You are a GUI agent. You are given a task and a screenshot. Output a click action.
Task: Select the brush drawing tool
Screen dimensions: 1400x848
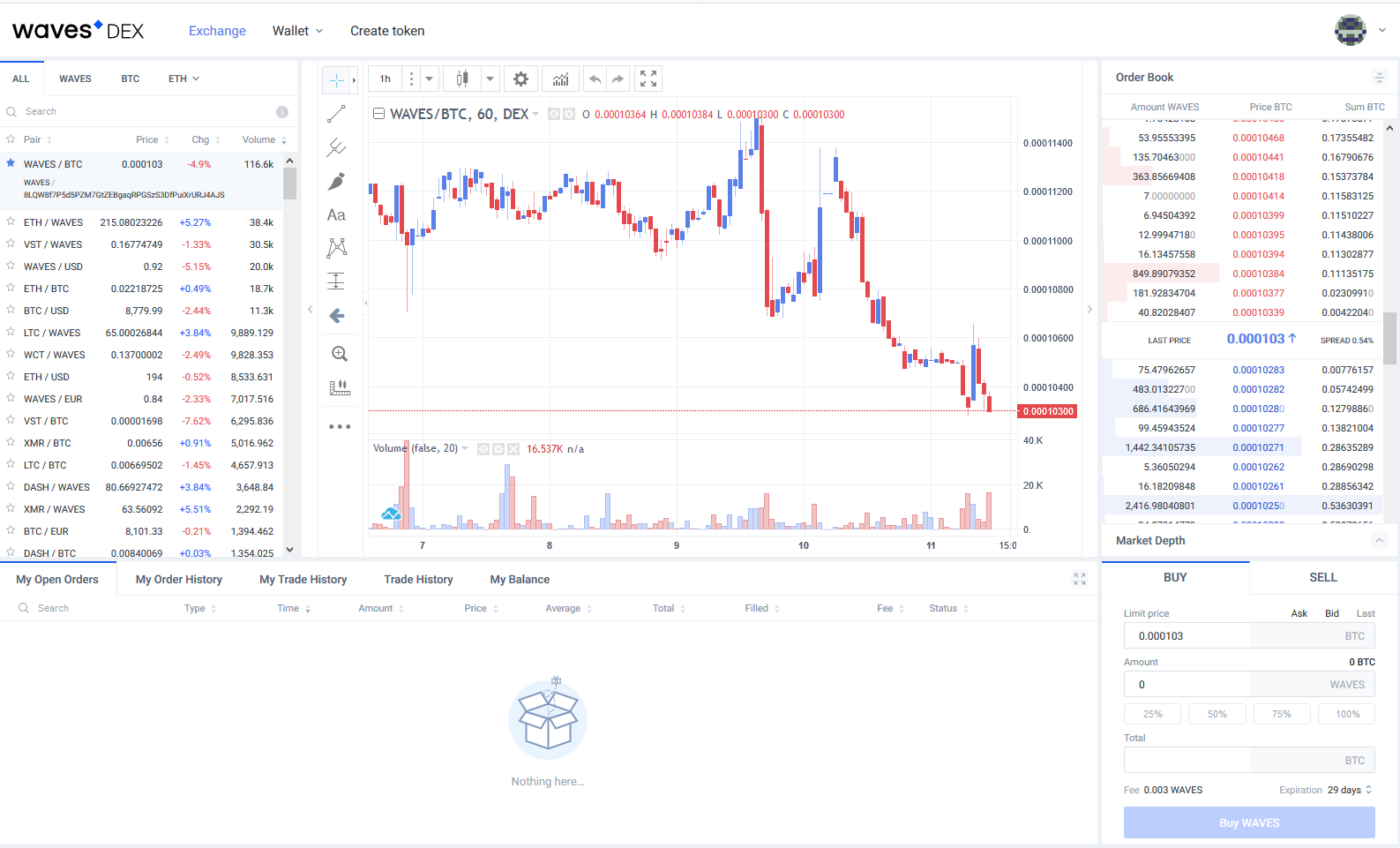point(336,181)
